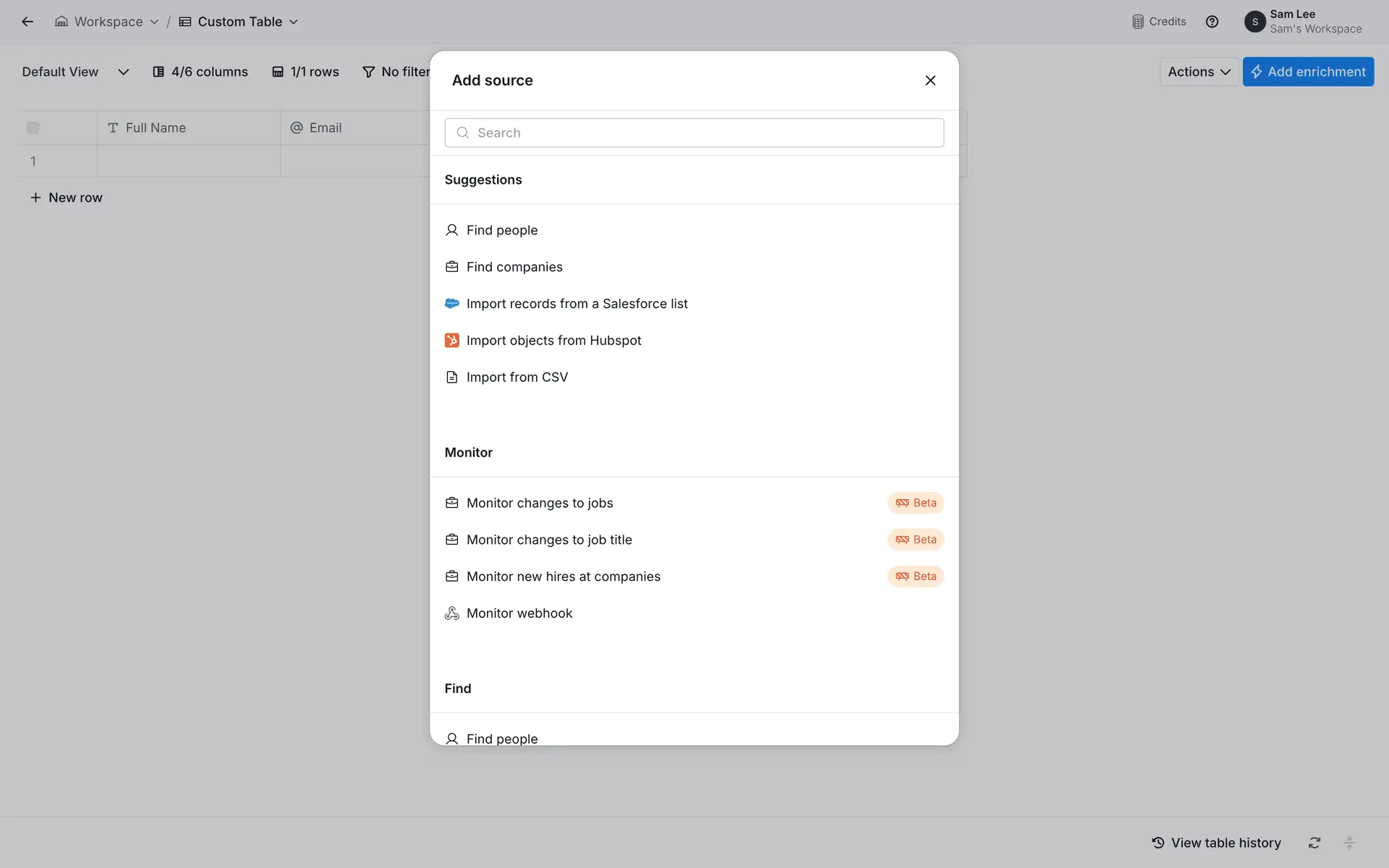Open the help question mark icon

pyautogui.click(x=1212, y=22)
